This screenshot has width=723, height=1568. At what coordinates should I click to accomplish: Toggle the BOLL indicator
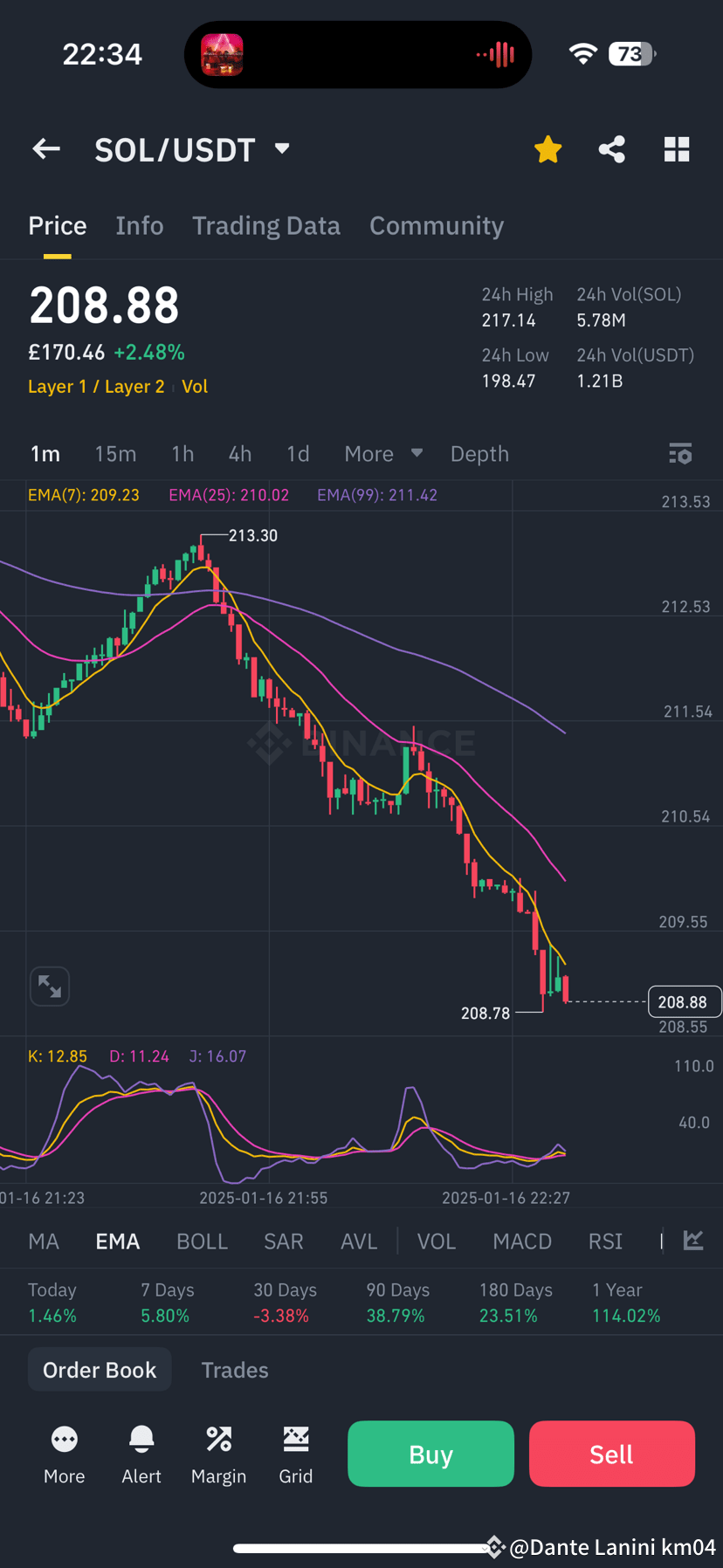click(x=202, y=1241)
